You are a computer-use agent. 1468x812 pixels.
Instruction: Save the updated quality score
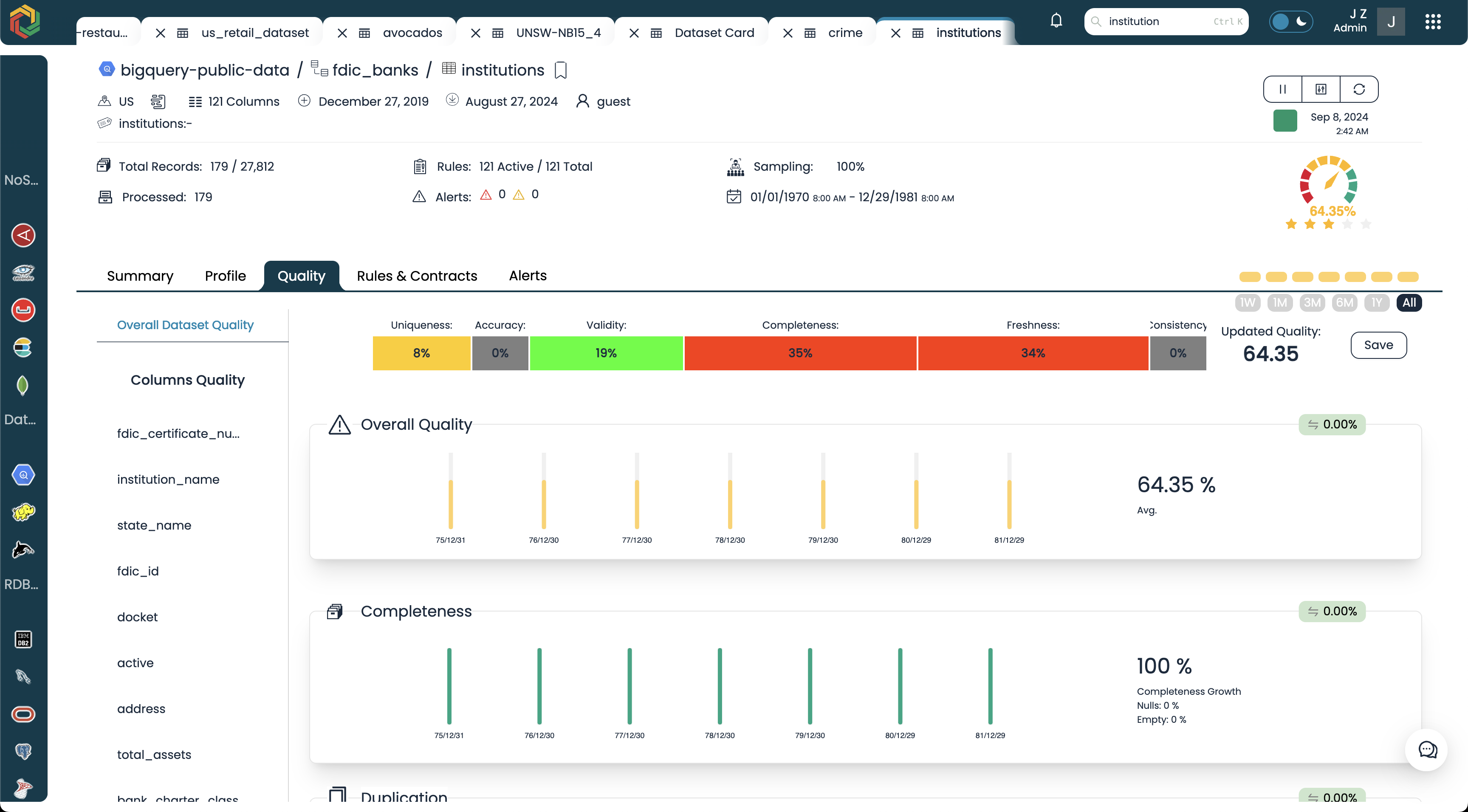(x=1378, y=345)
